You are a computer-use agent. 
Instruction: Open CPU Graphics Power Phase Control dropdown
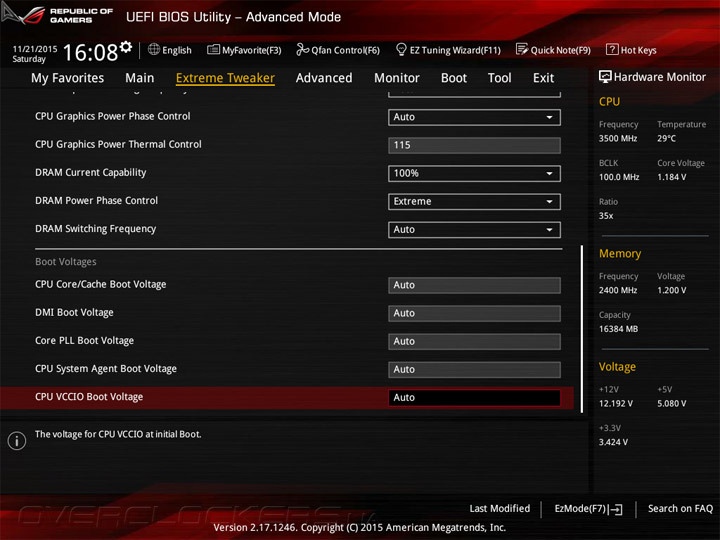coord(474,117)
